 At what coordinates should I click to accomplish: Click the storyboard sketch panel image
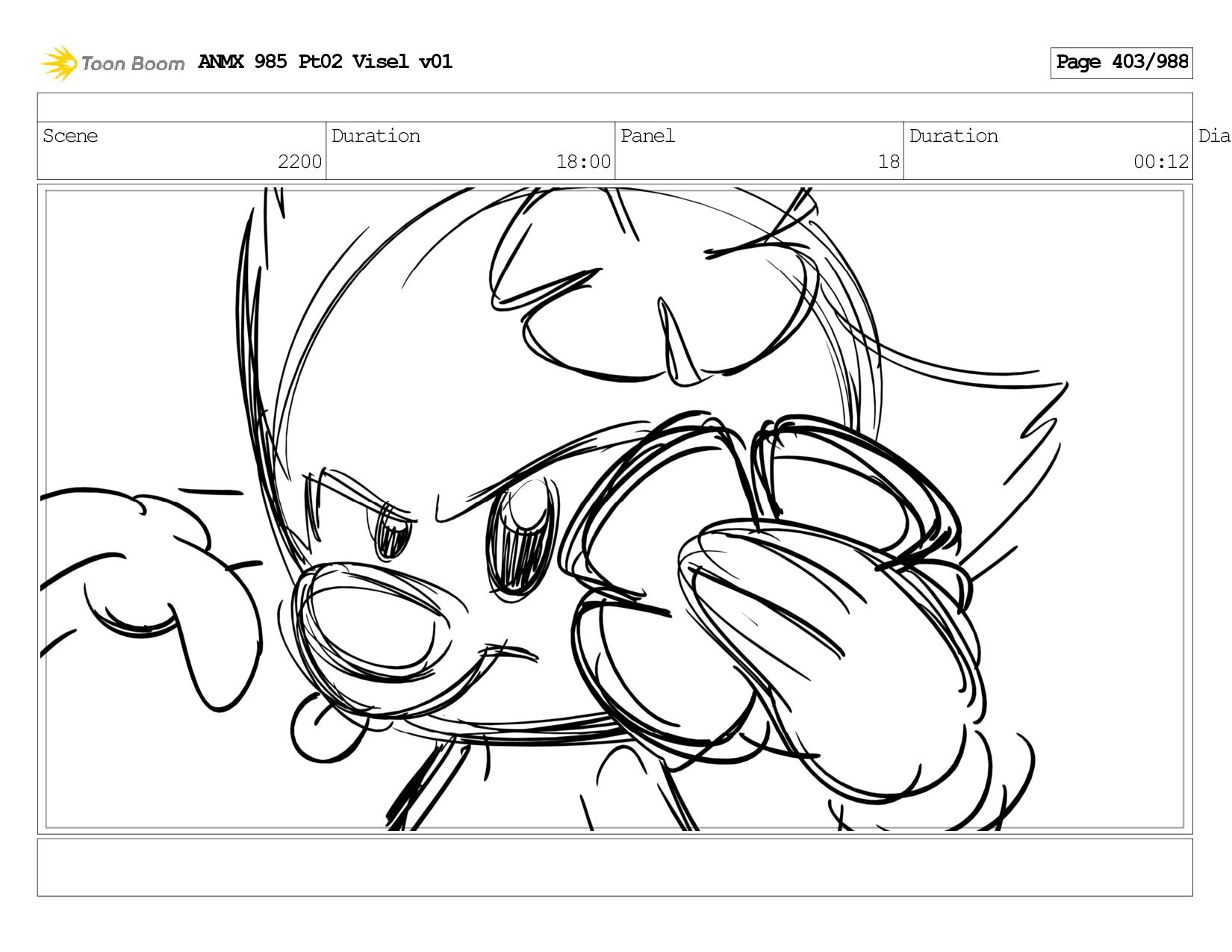(615, 509)
